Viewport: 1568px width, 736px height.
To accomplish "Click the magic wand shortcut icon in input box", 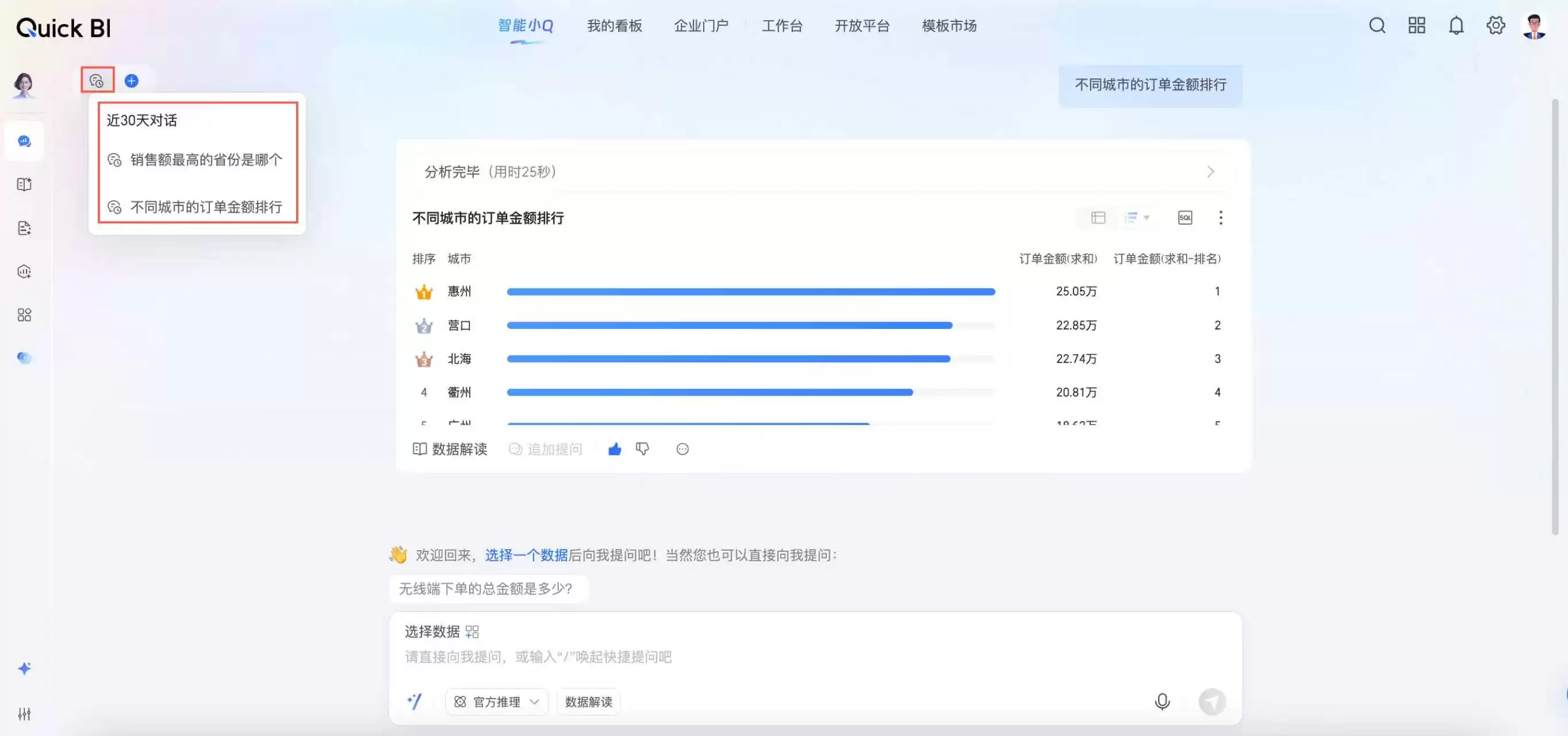I will [x=415, y=701].
